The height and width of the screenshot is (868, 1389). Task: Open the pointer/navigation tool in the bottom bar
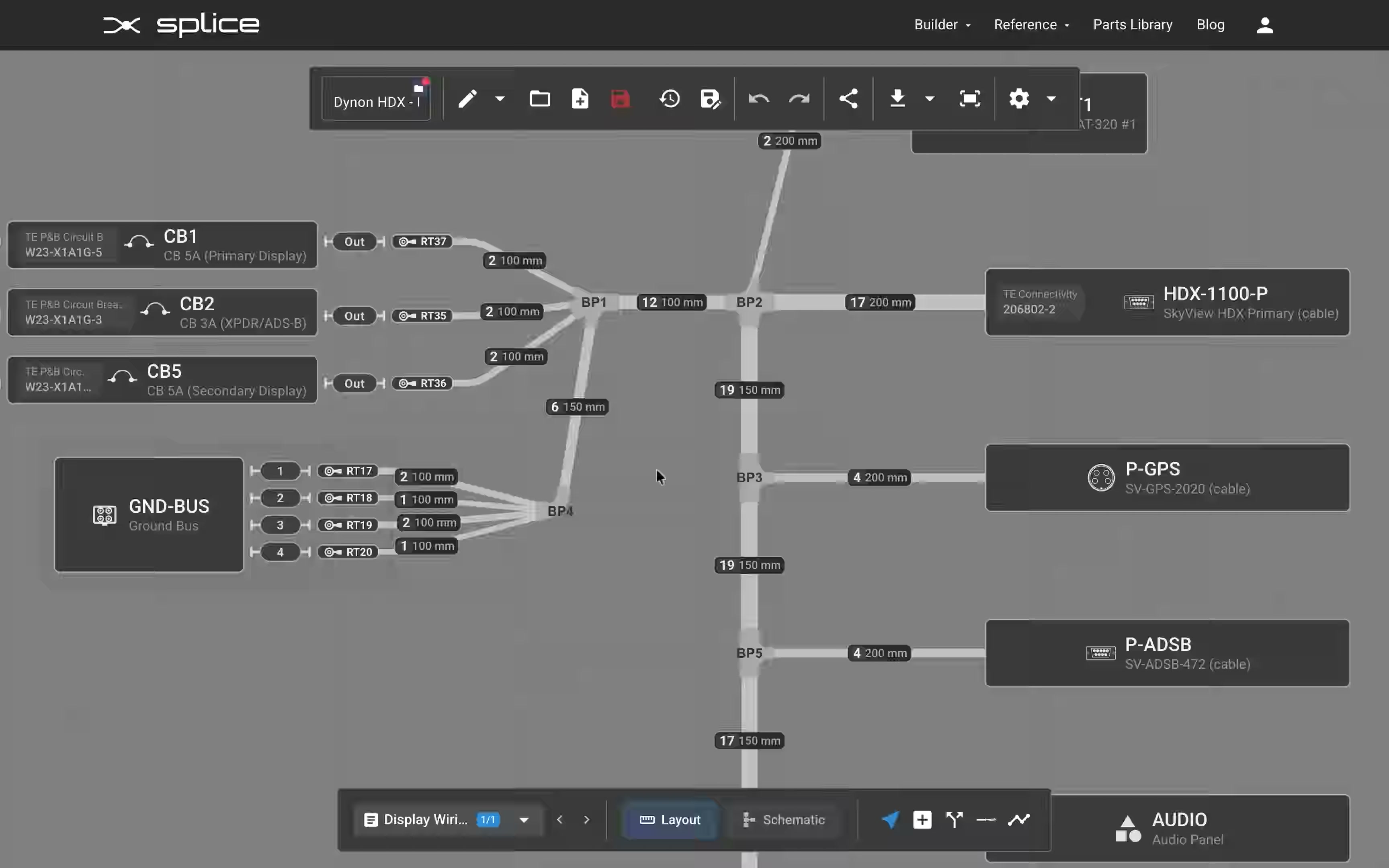point(889,820)
